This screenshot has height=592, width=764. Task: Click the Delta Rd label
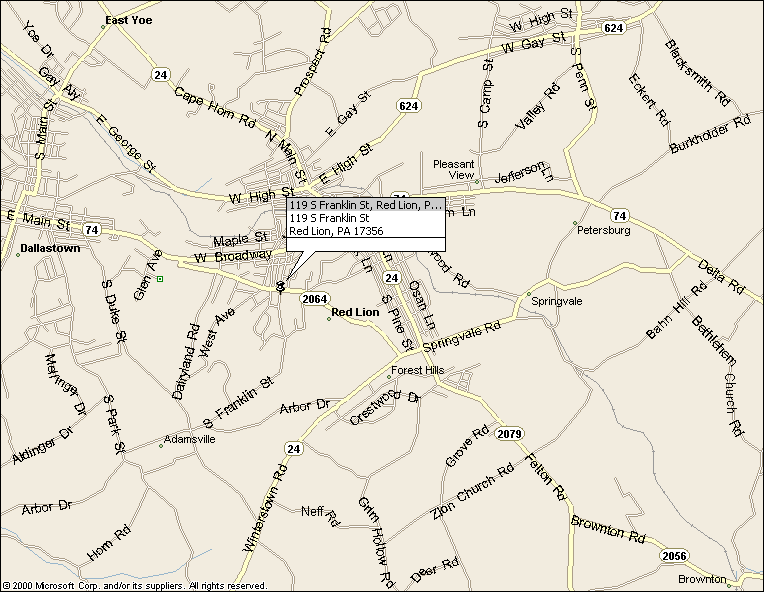pos(721,277)
